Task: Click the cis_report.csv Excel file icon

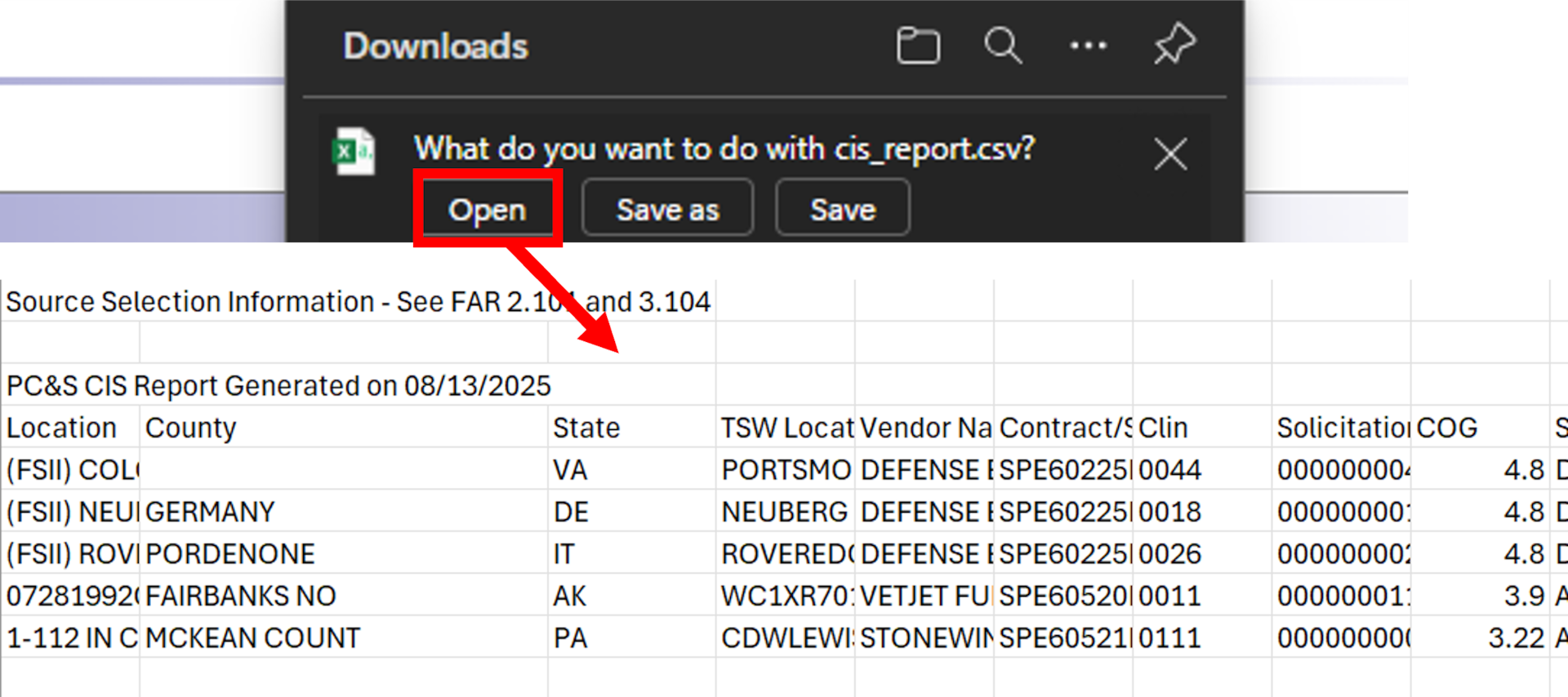Action: pos(354,151)
